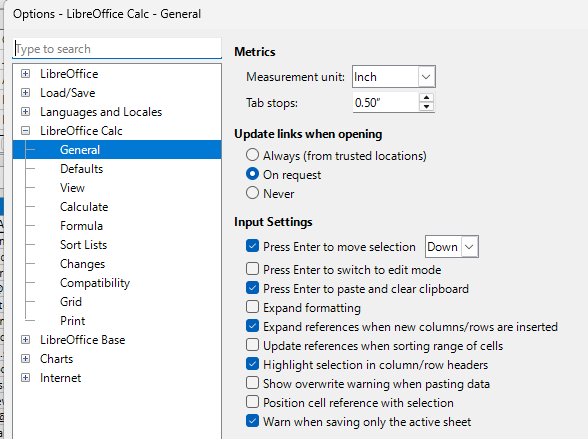The image size is (588, 439).
Task: Expand the Internet tree node
Action: pyautogui.click(x=26, y=378)
